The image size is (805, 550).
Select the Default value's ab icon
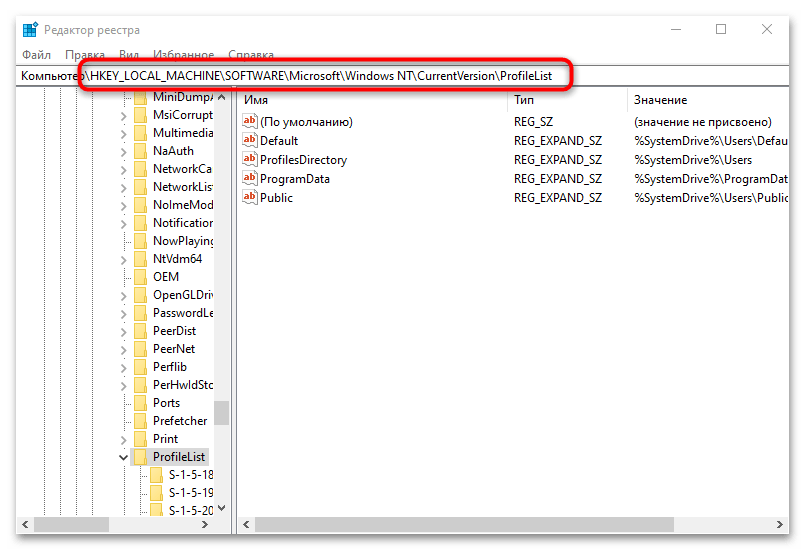coord(250,140)
